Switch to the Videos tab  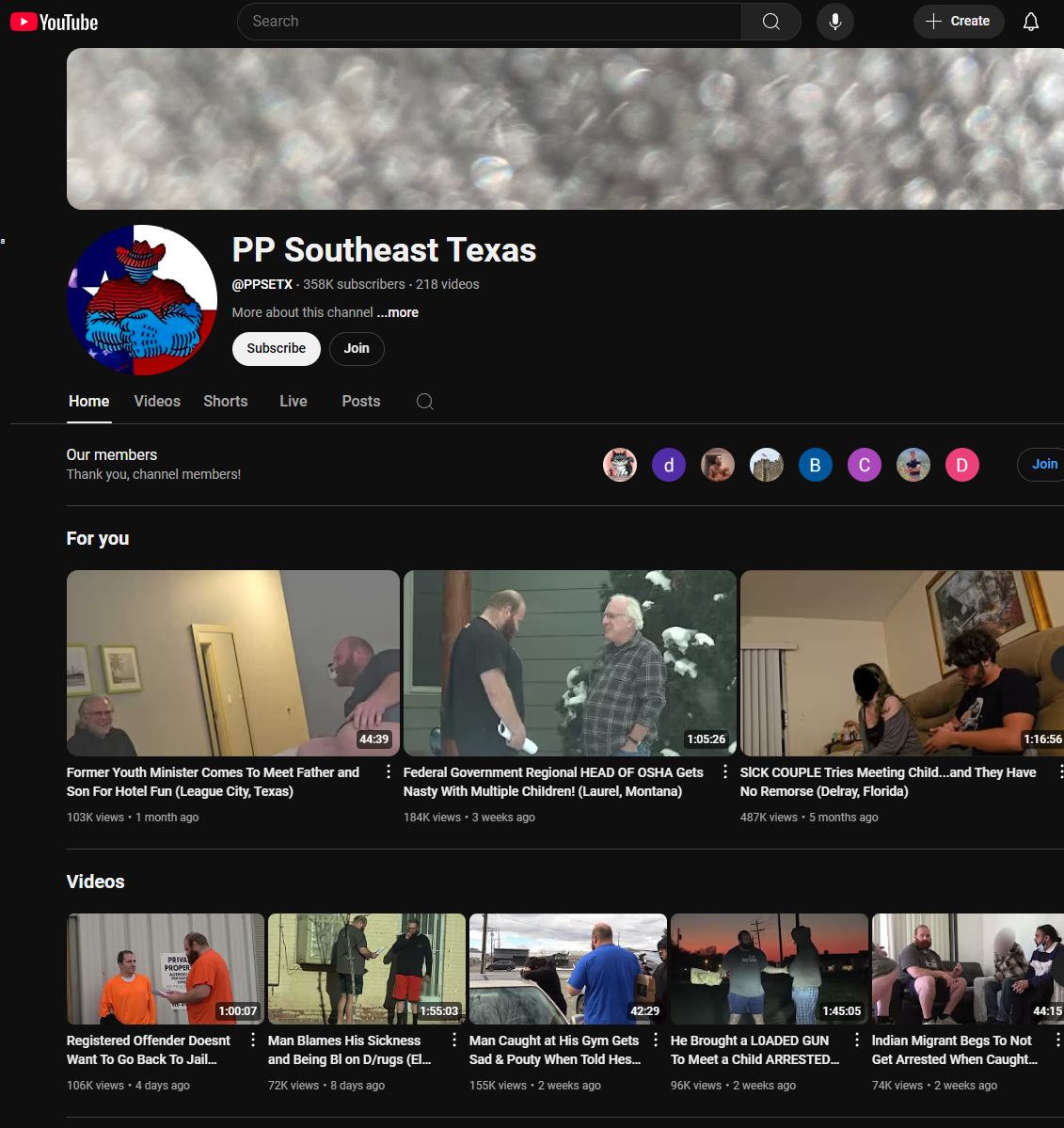click(157, 401)
